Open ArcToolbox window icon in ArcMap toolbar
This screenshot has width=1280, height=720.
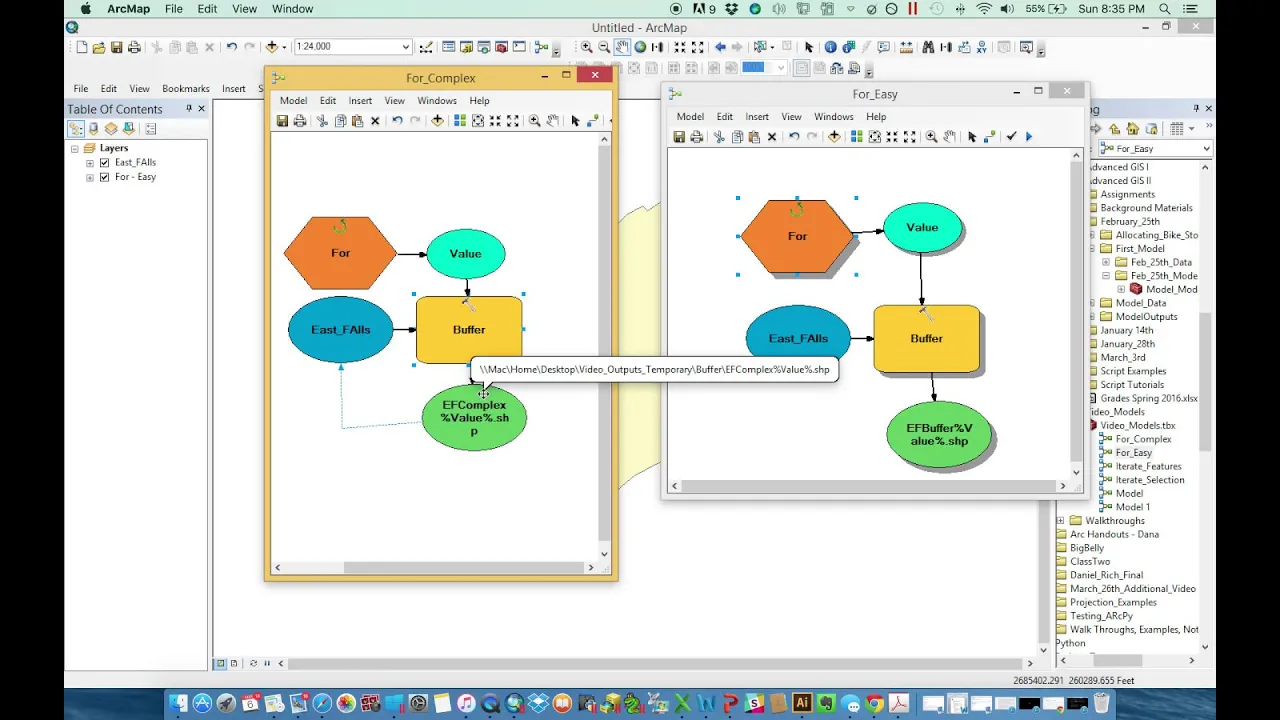(501, 47)
